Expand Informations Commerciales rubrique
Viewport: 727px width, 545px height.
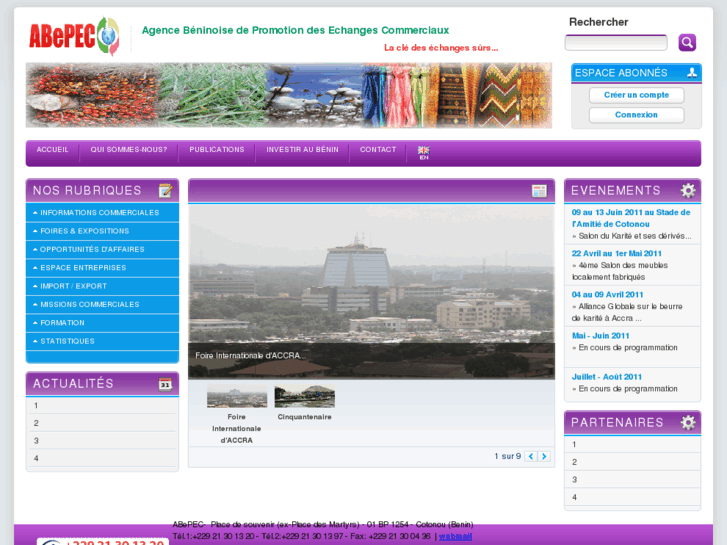[x=102, y=213]
